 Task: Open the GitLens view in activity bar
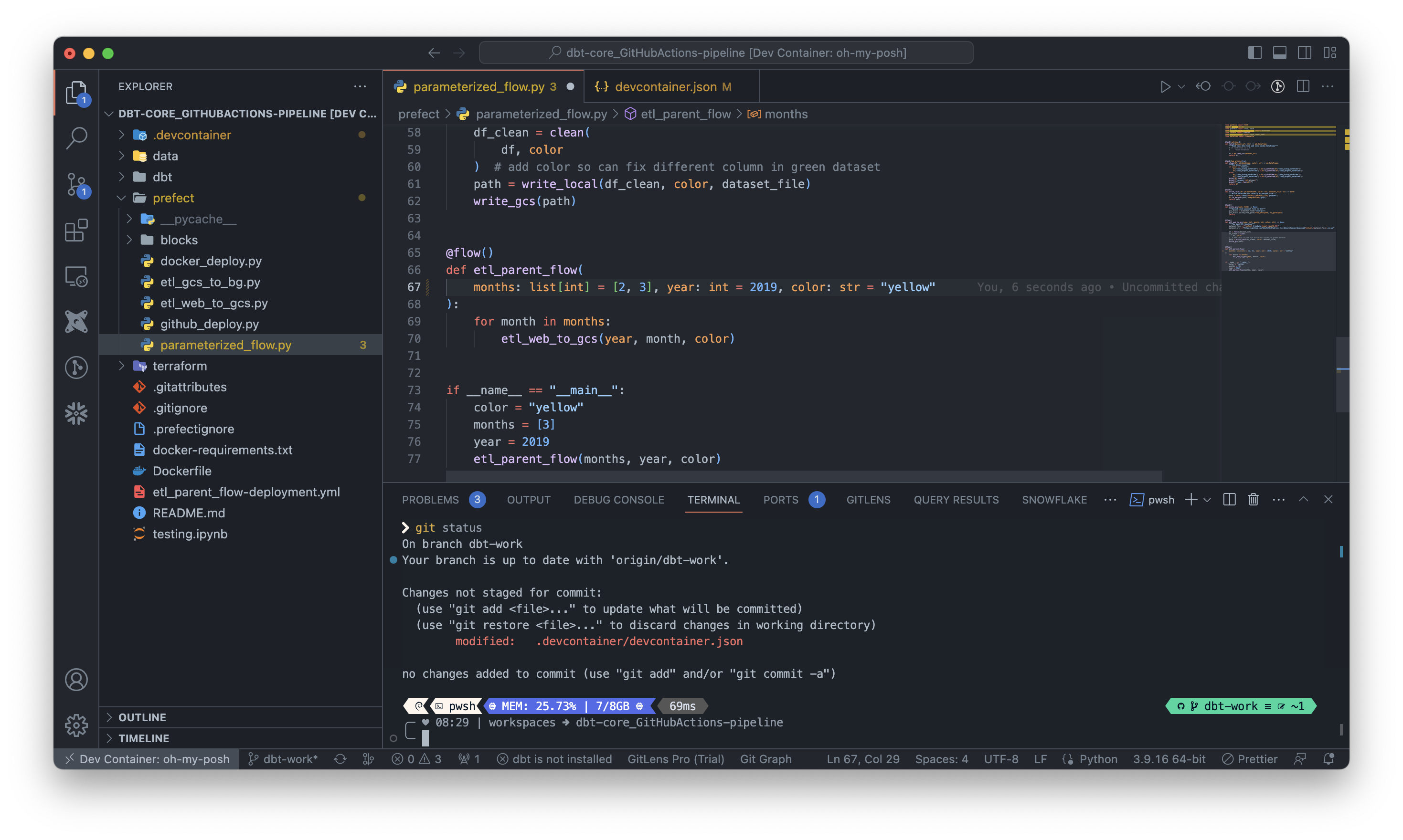pos(76,367)
